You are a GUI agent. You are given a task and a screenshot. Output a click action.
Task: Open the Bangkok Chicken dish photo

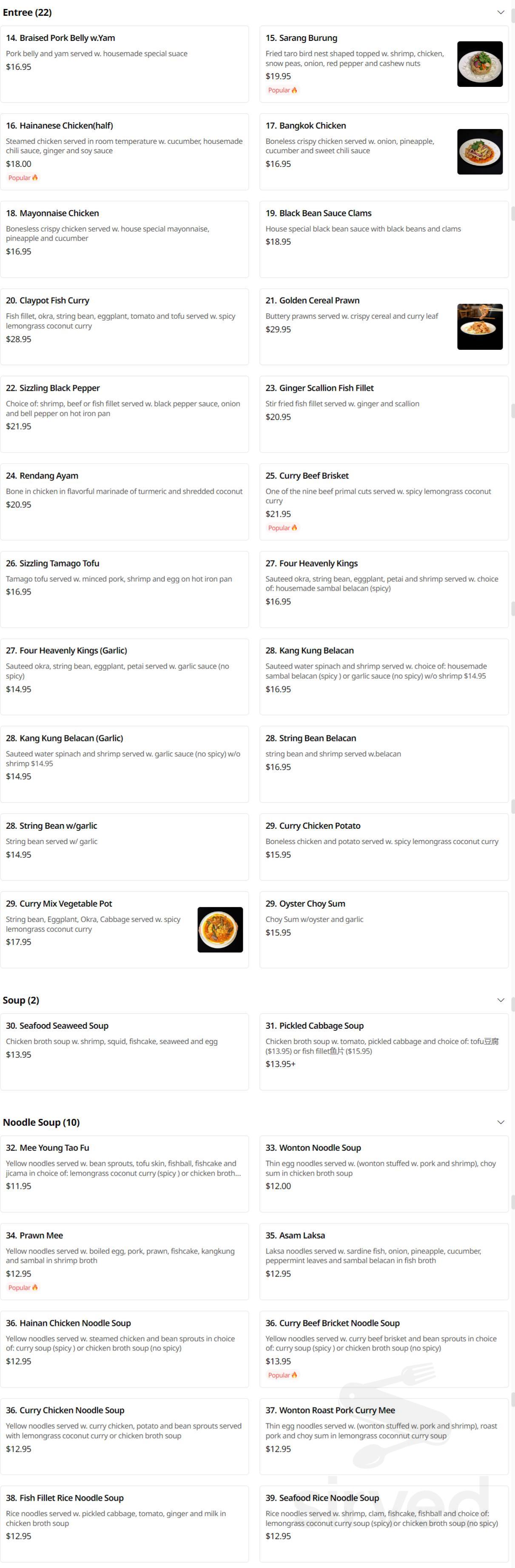click(480, 152)
